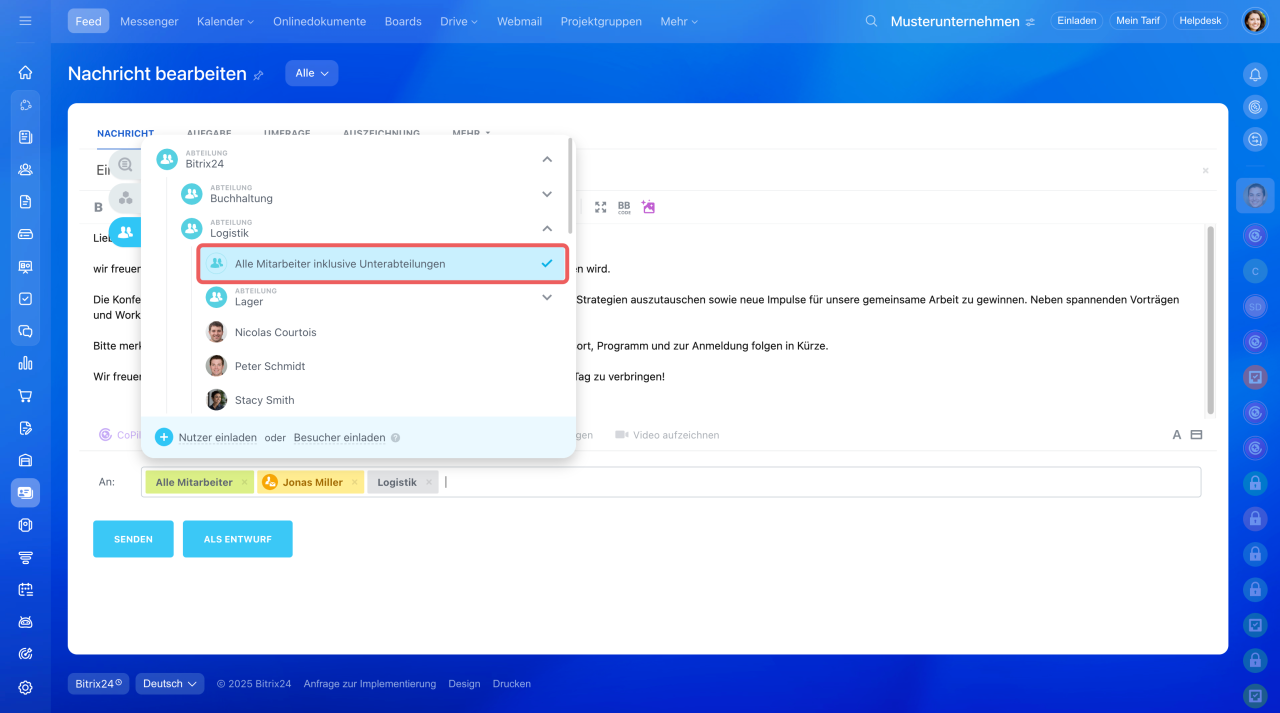Open the Kalender dropdown menu

click(x=225, y=21)
